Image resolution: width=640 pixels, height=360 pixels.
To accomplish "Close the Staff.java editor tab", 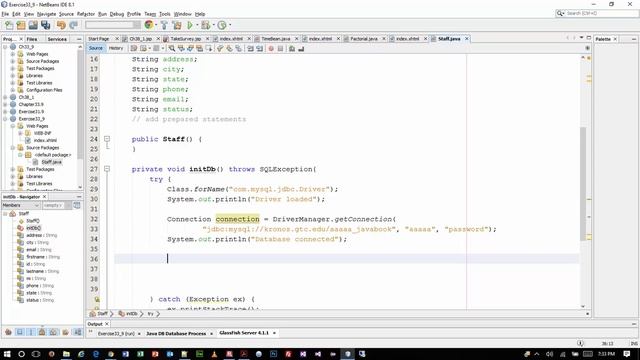I will 467,39.
